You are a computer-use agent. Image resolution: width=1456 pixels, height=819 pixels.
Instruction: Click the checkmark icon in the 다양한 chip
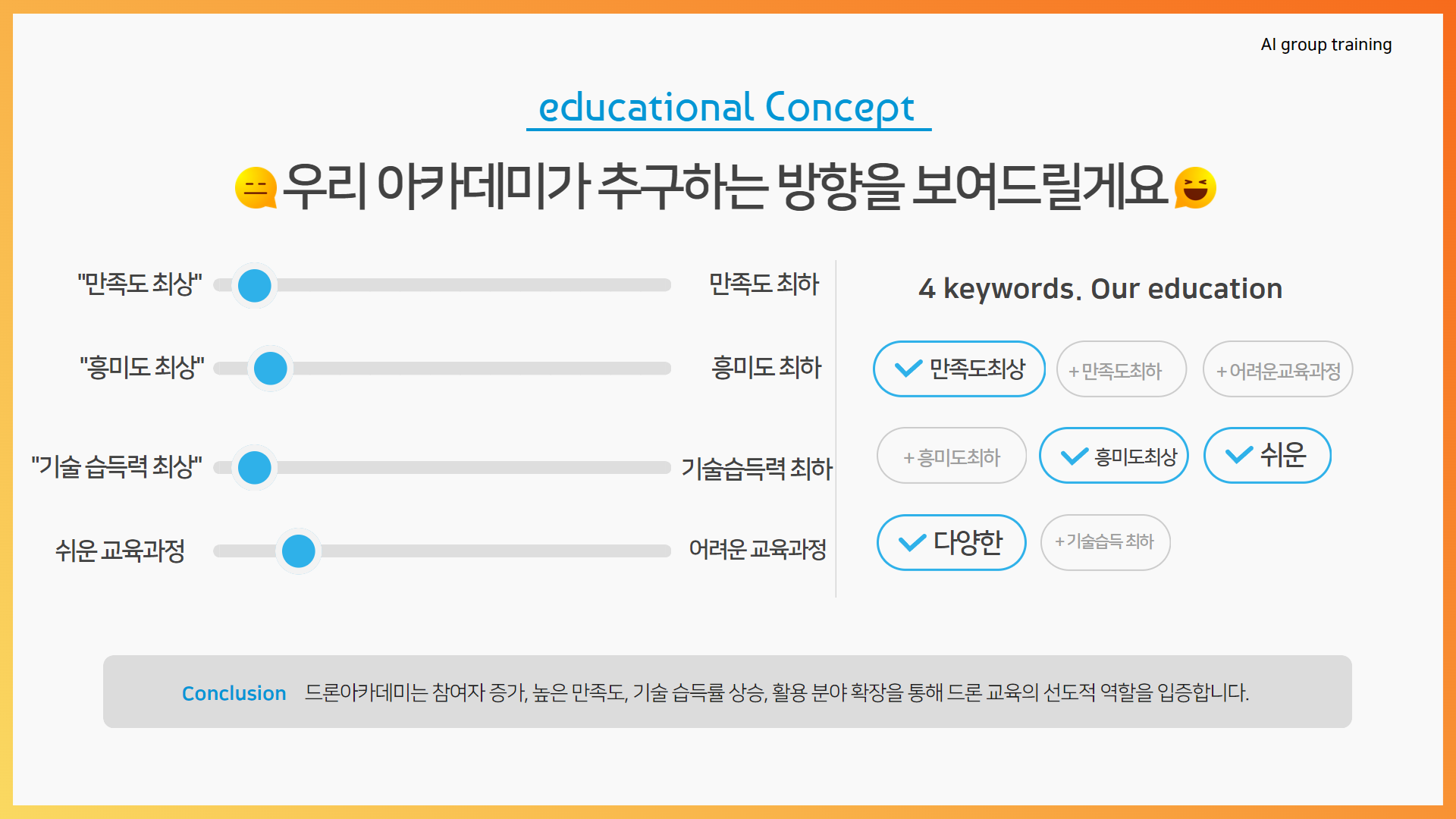pyautogui.click(x=912, y=543)
